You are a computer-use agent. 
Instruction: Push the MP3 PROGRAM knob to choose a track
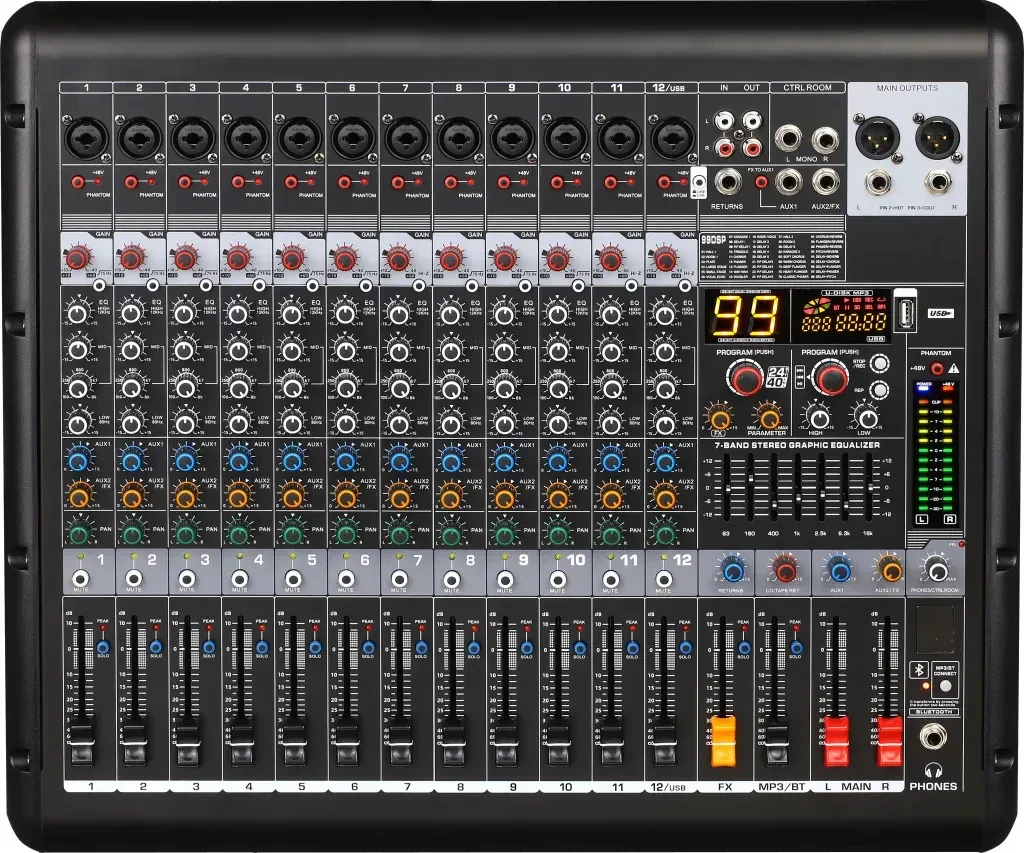pos(830,378)
